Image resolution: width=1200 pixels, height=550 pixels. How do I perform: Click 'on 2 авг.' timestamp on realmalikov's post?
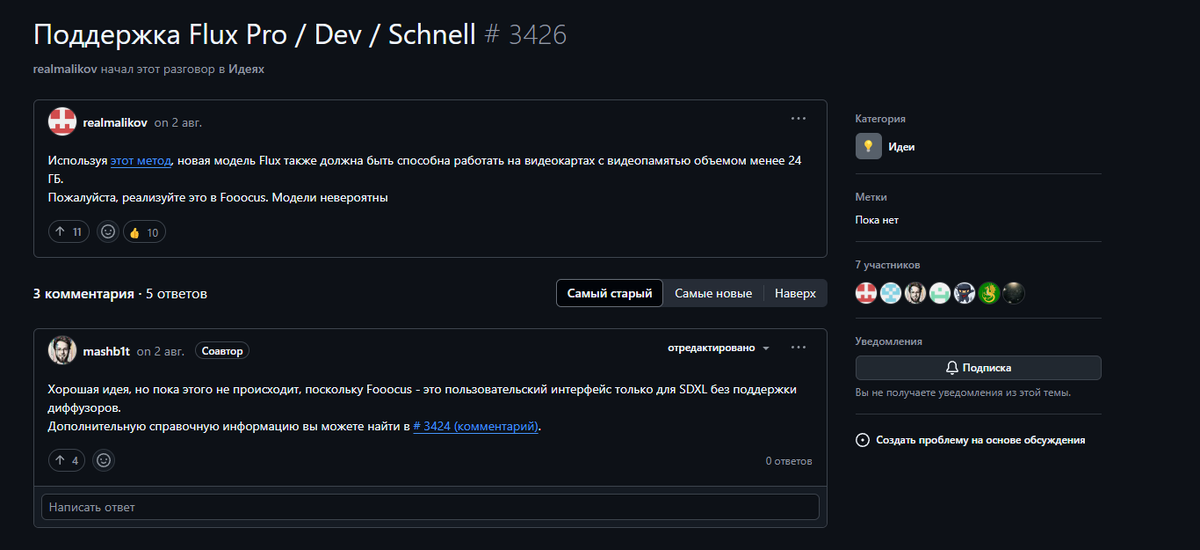click(x=178, y=122)
